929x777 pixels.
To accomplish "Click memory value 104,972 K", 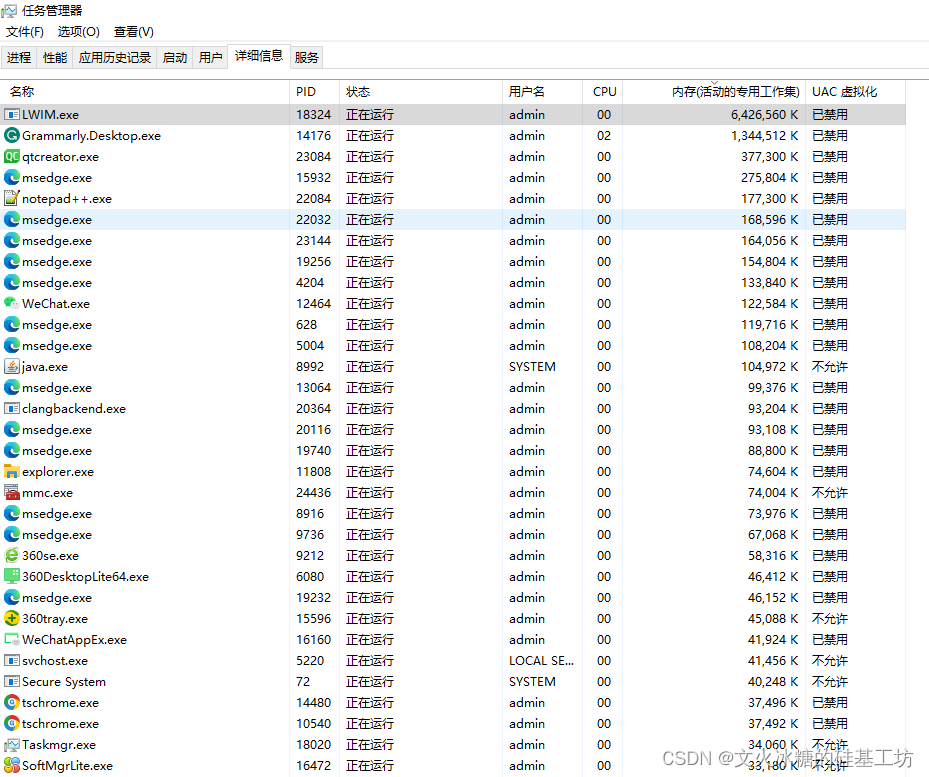I will (770, 367).
